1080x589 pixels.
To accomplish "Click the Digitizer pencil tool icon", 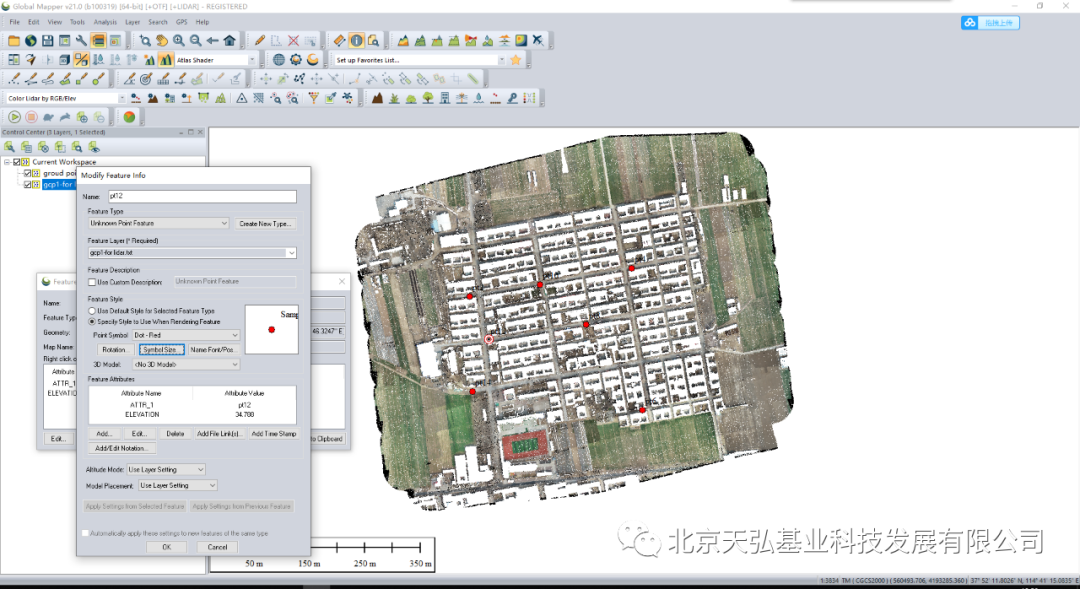I will coord(260,41).
